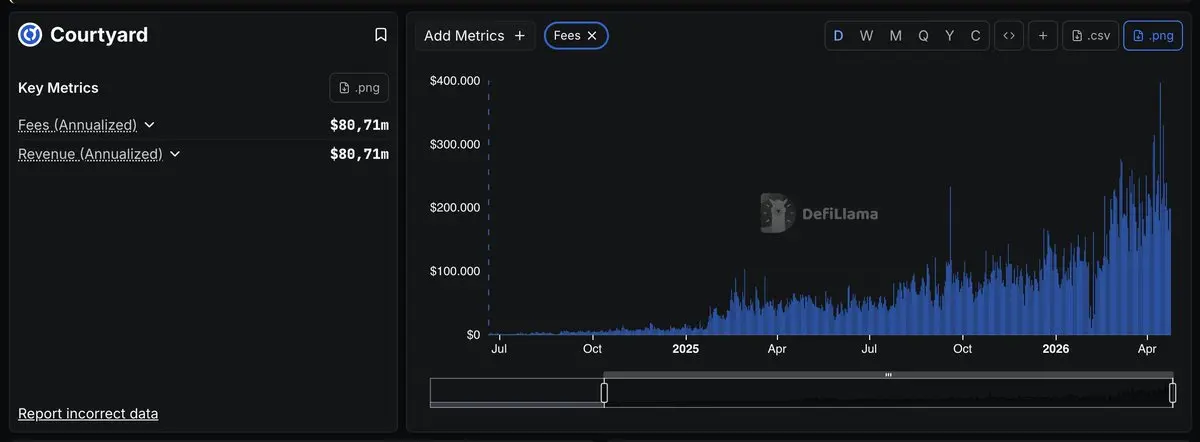Download chart data as .csv
Viewport: 1200px width, 442px height.
coord(1090,36)
